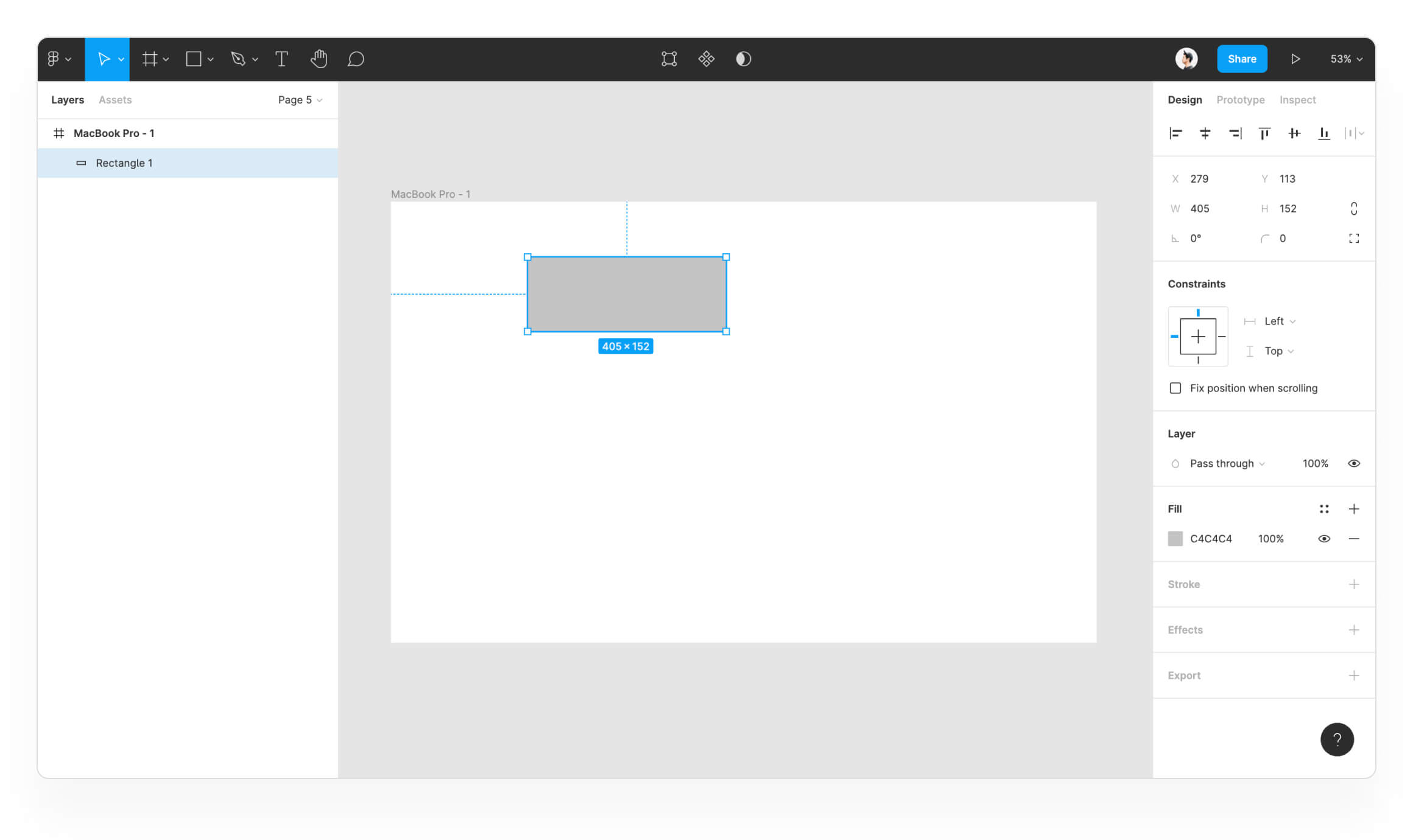Select the Text tool
1413x840 pixels.
(281, 59)
